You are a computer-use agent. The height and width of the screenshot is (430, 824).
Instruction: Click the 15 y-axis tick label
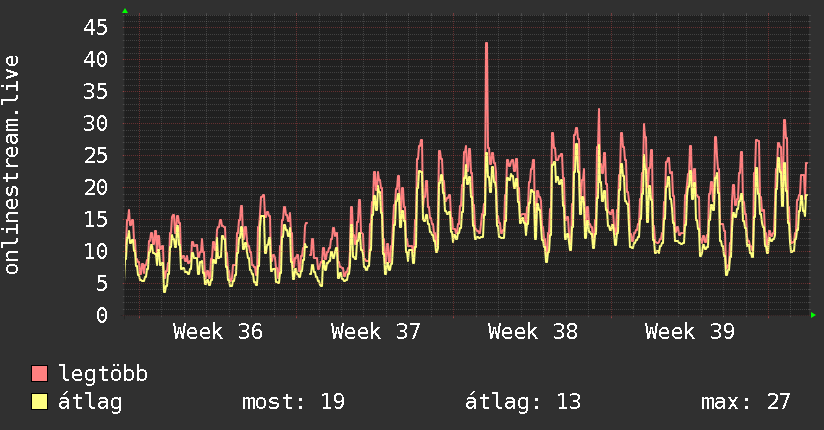pos(96,220)
